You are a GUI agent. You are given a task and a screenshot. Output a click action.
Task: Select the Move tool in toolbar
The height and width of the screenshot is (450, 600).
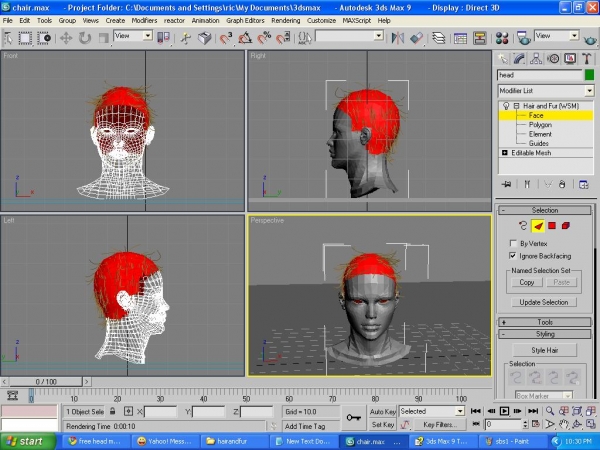tap(66, 38)
